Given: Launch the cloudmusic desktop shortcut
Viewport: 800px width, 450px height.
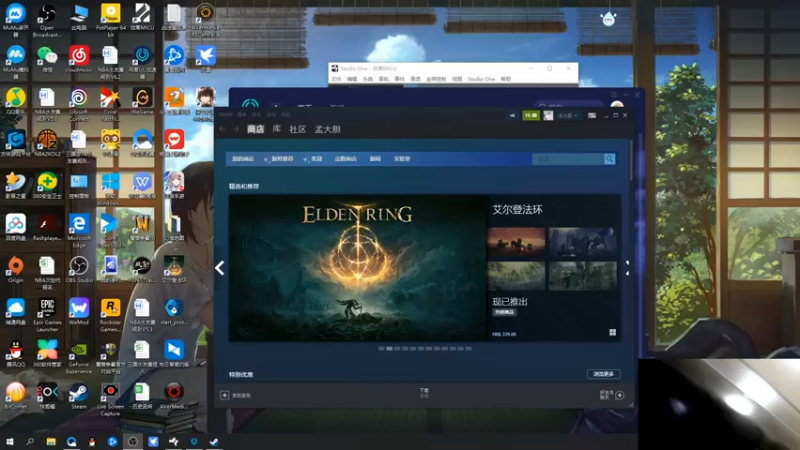Looking at the screenshot, I should tap(79, 59).
